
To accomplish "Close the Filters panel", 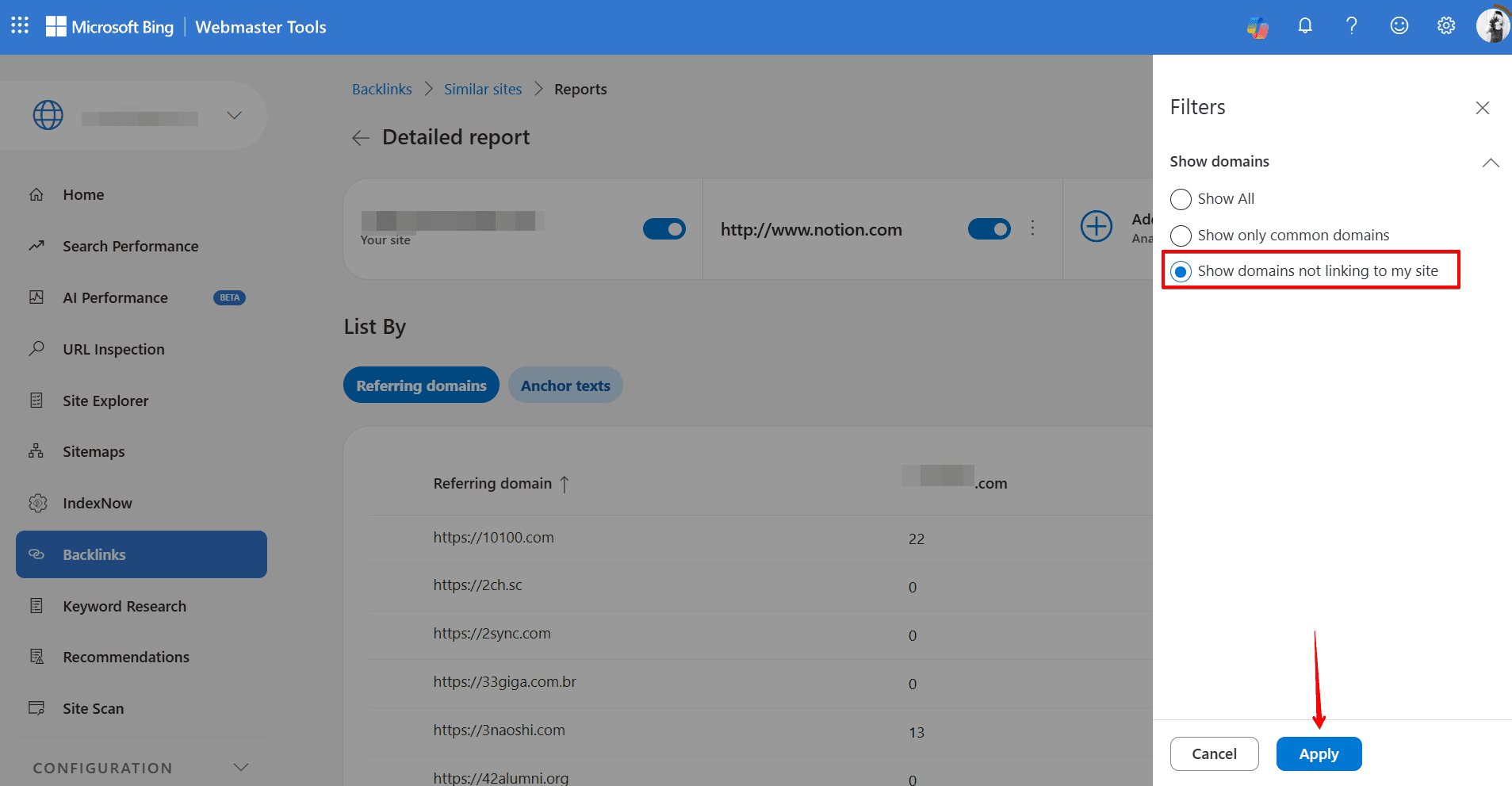I will [x=1483, y=108].
